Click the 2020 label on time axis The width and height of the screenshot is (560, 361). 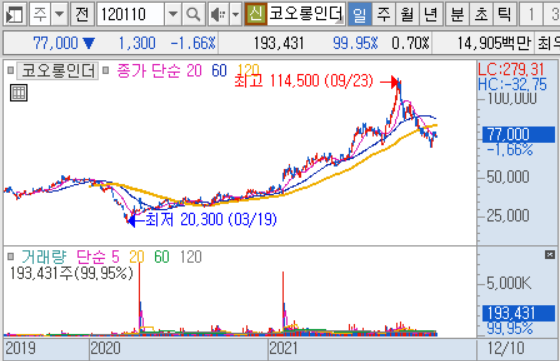(x=105, y=348)
